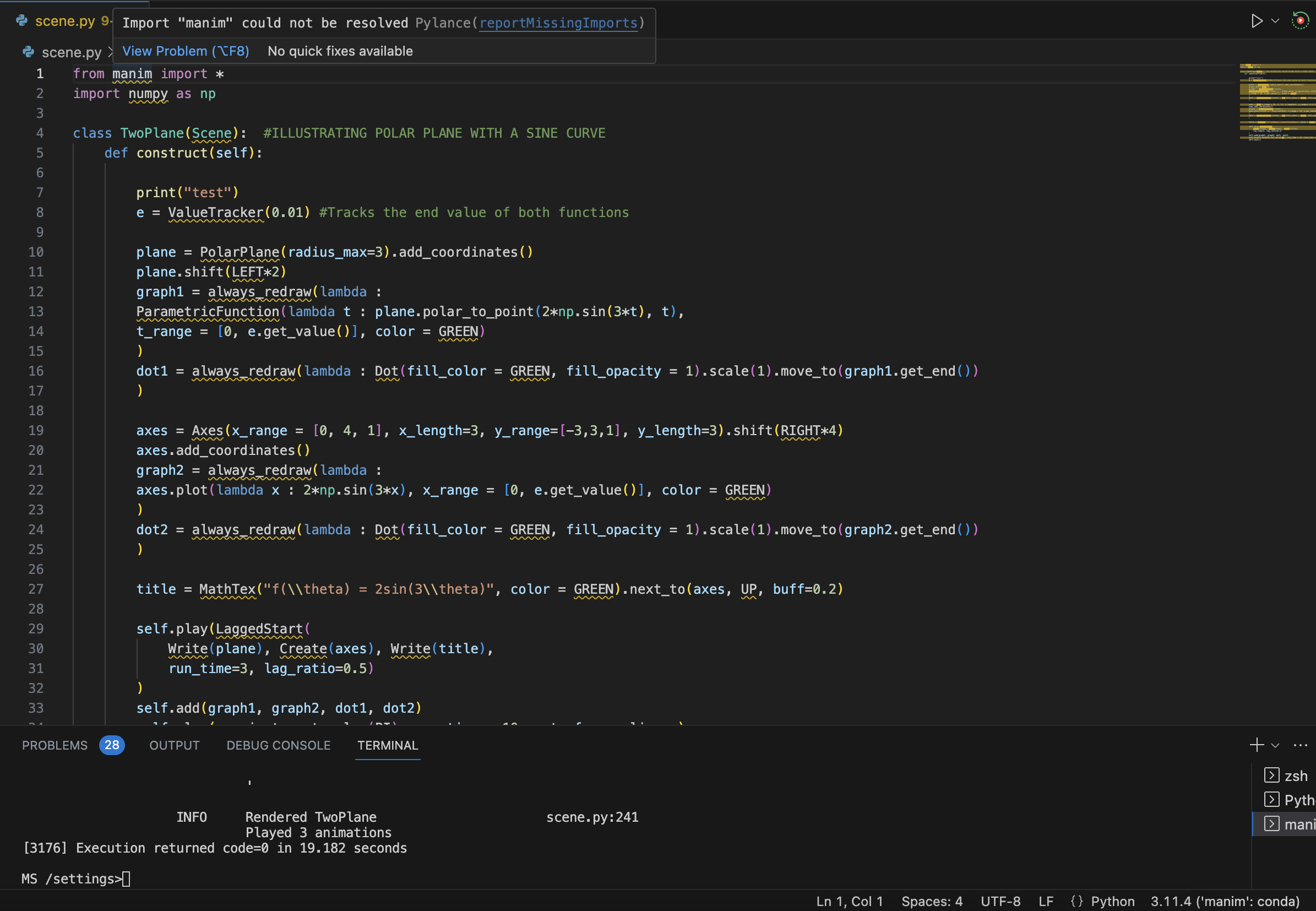Select Python interpreter 3.11.4 ('manim': conda)
This screenshot has width=1316, height=911.
click(1219, 901)
